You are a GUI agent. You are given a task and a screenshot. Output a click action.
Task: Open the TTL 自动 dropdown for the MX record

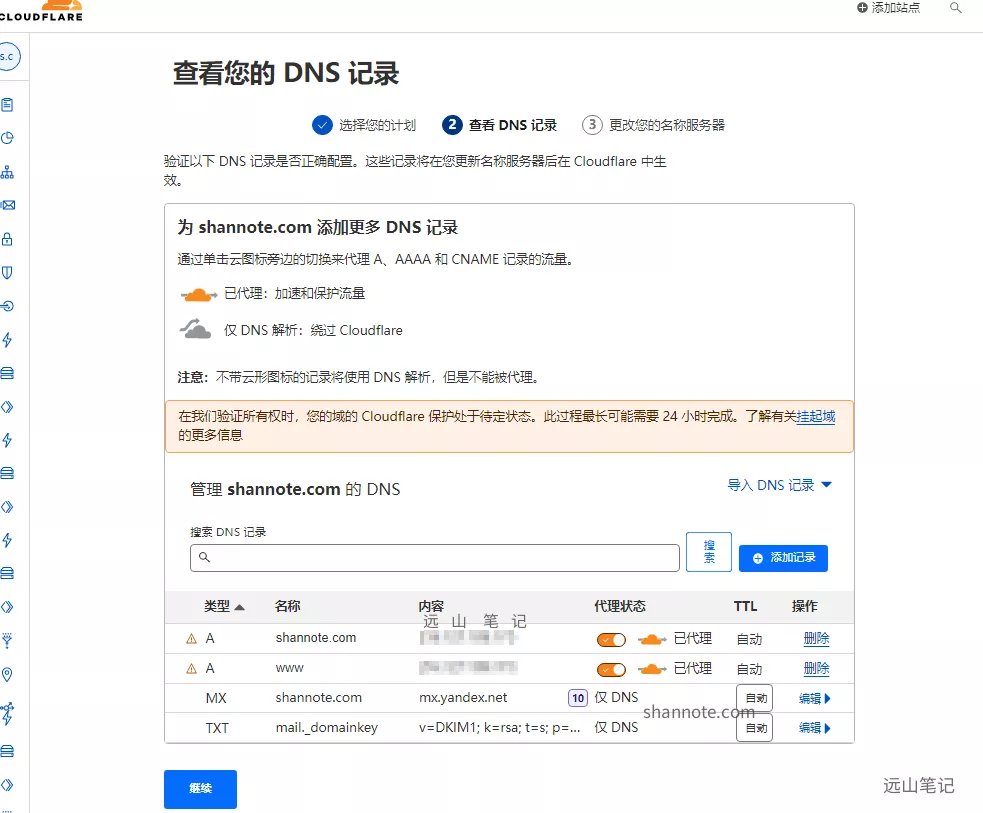755,697
